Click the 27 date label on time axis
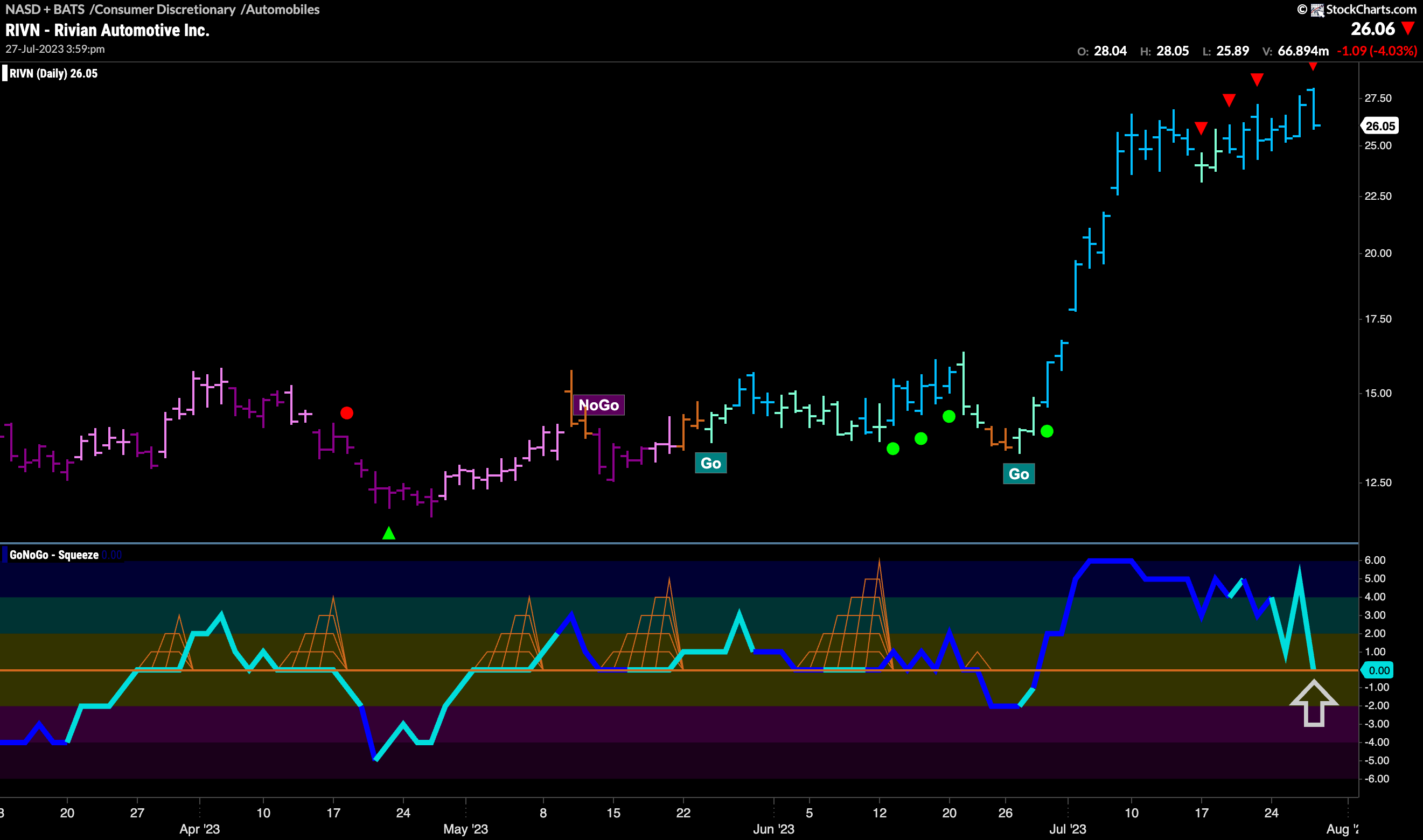This screenshot has height=840, width=1423. click(137, 813)
